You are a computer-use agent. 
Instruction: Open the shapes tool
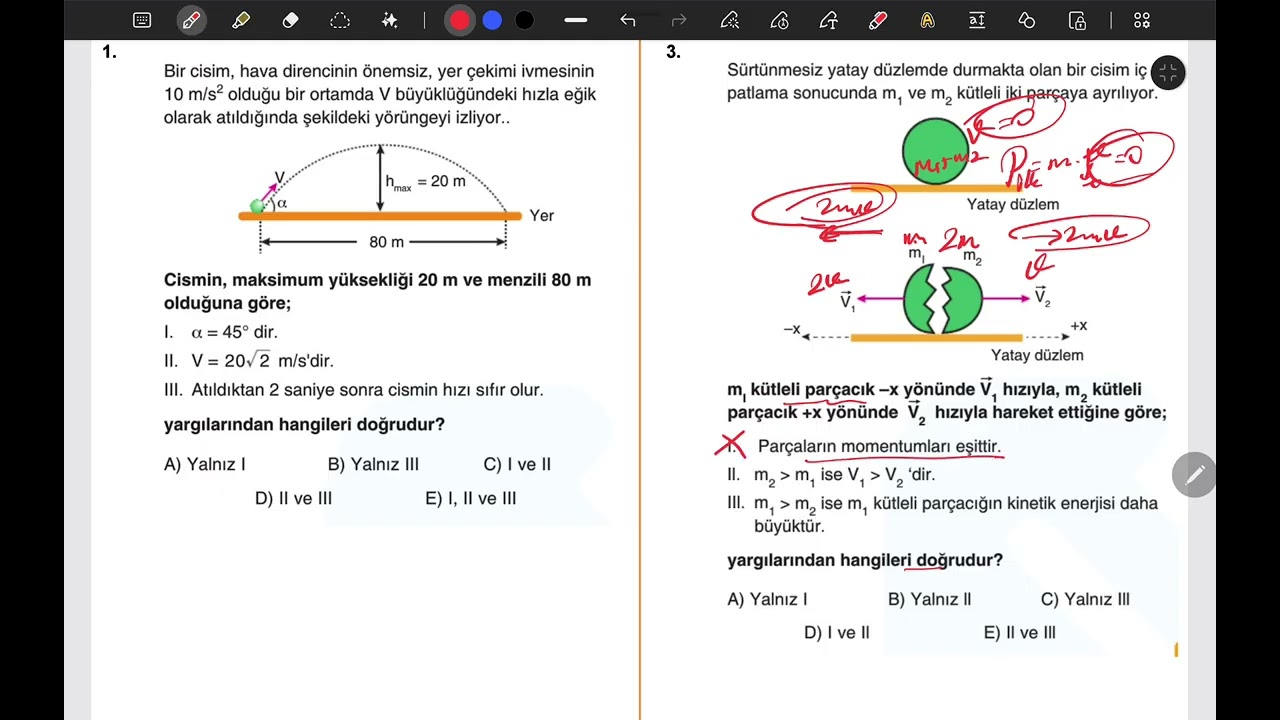point(1027,20)
